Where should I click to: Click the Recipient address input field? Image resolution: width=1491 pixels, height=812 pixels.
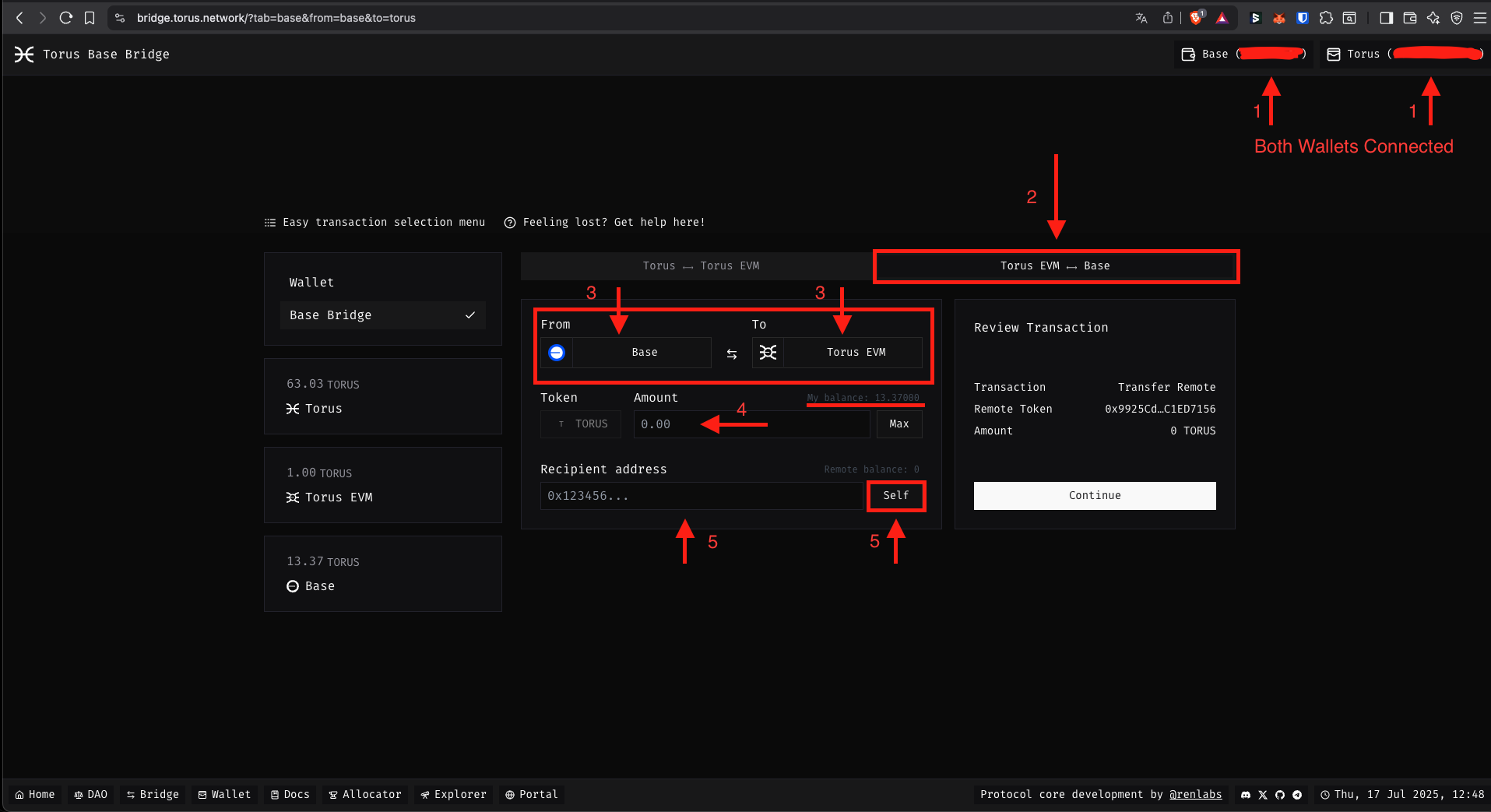click(x=701, y=496)
